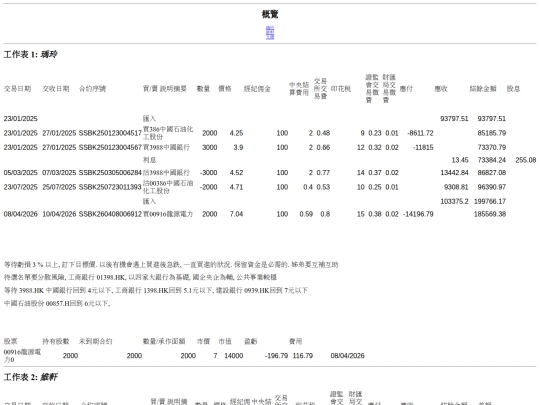The height and width of the screenshot is (405, 540).
Task: Click description 沽00386中國石油化工股份
Action: click(168, 187)
